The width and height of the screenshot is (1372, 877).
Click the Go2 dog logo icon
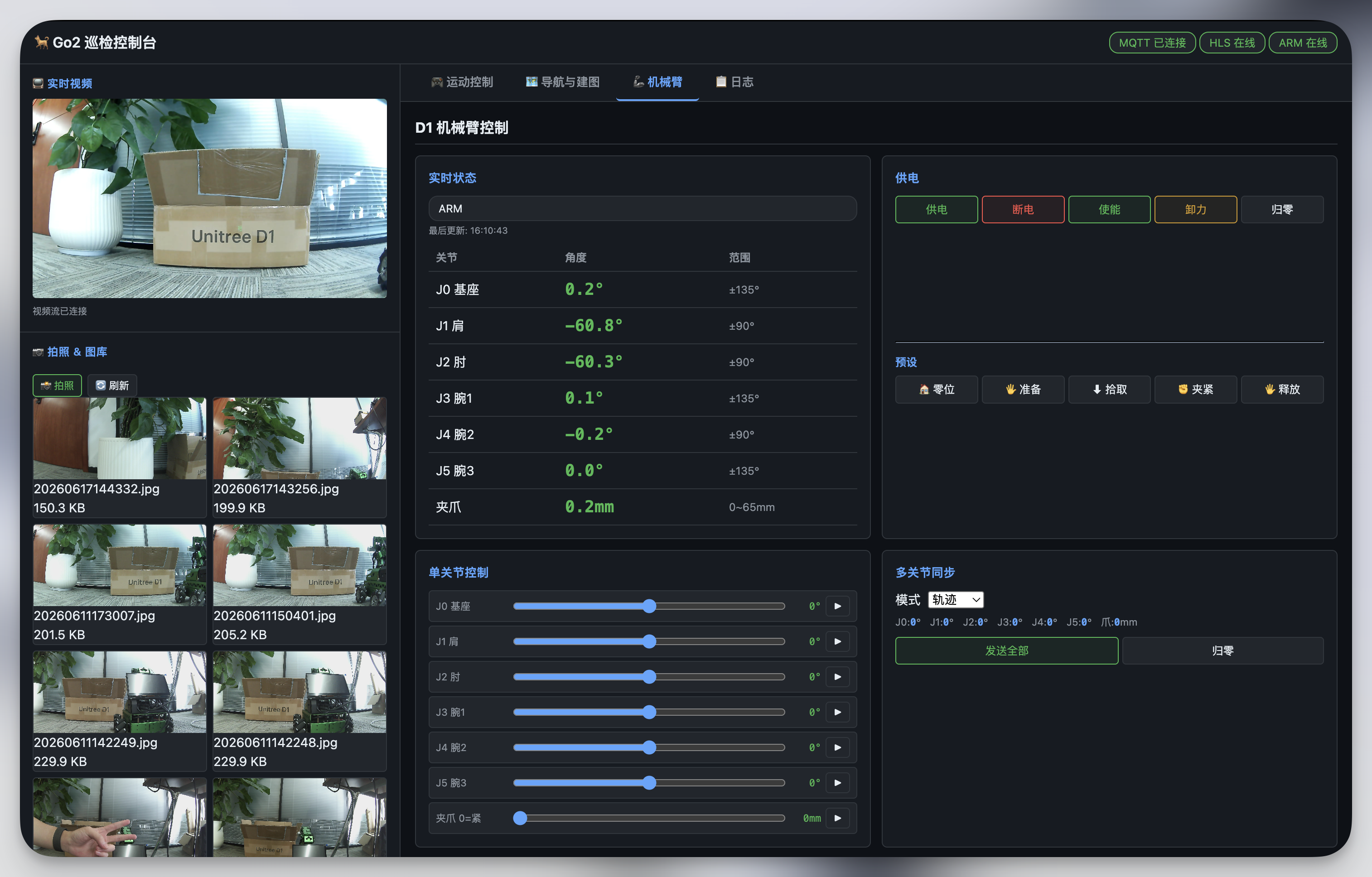tap(41, 42)
